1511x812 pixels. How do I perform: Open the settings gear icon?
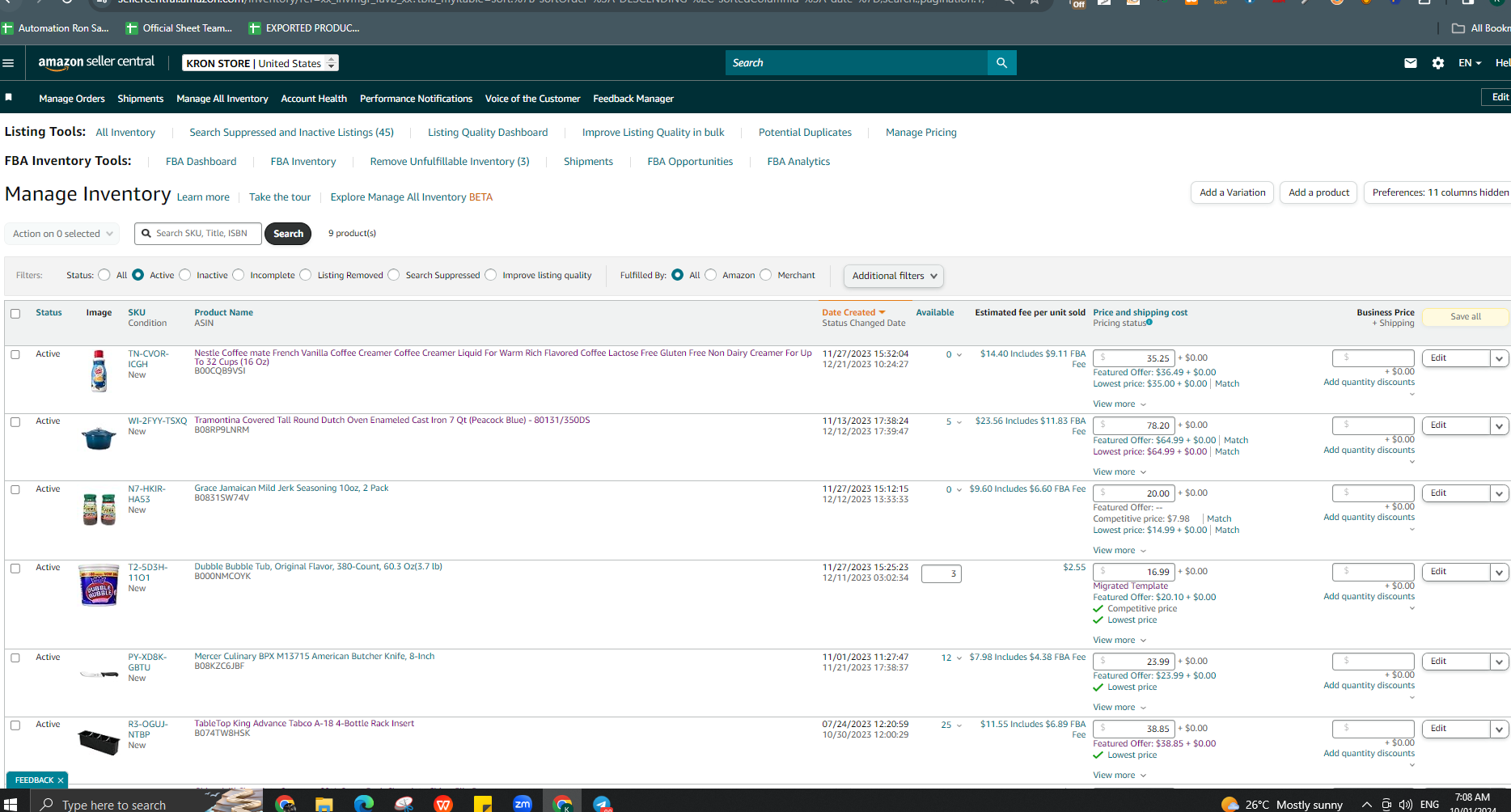point(1438,63)
